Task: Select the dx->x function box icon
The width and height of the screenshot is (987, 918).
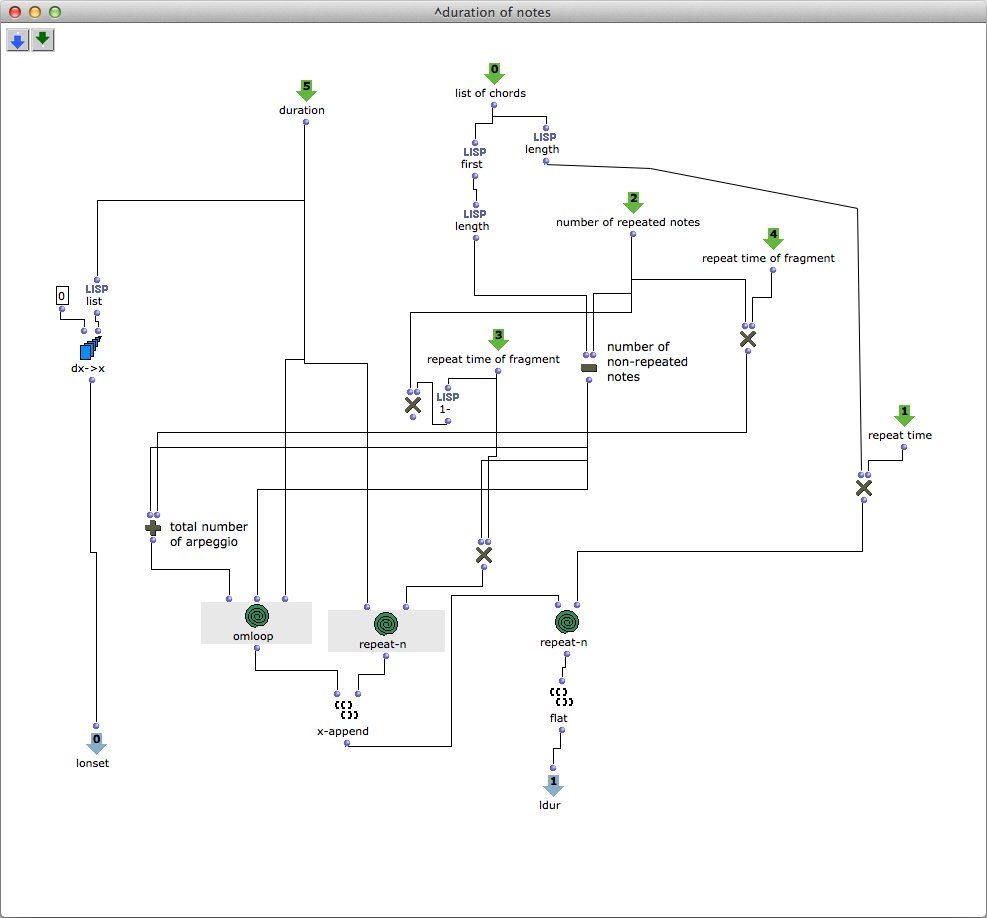Action: [90, 348]
